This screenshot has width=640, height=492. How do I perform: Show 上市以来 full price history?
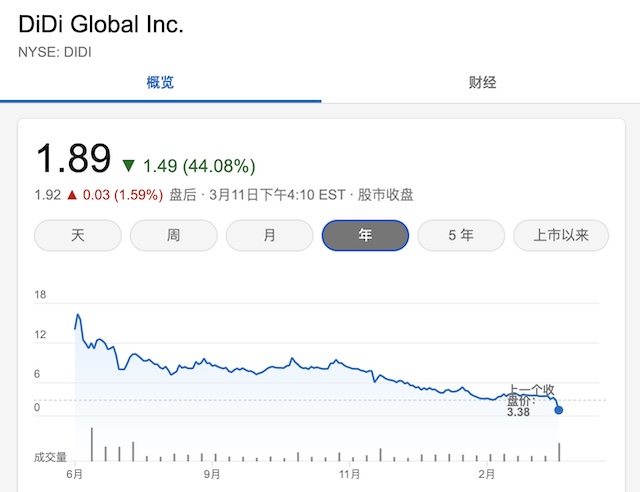(557, 236)
